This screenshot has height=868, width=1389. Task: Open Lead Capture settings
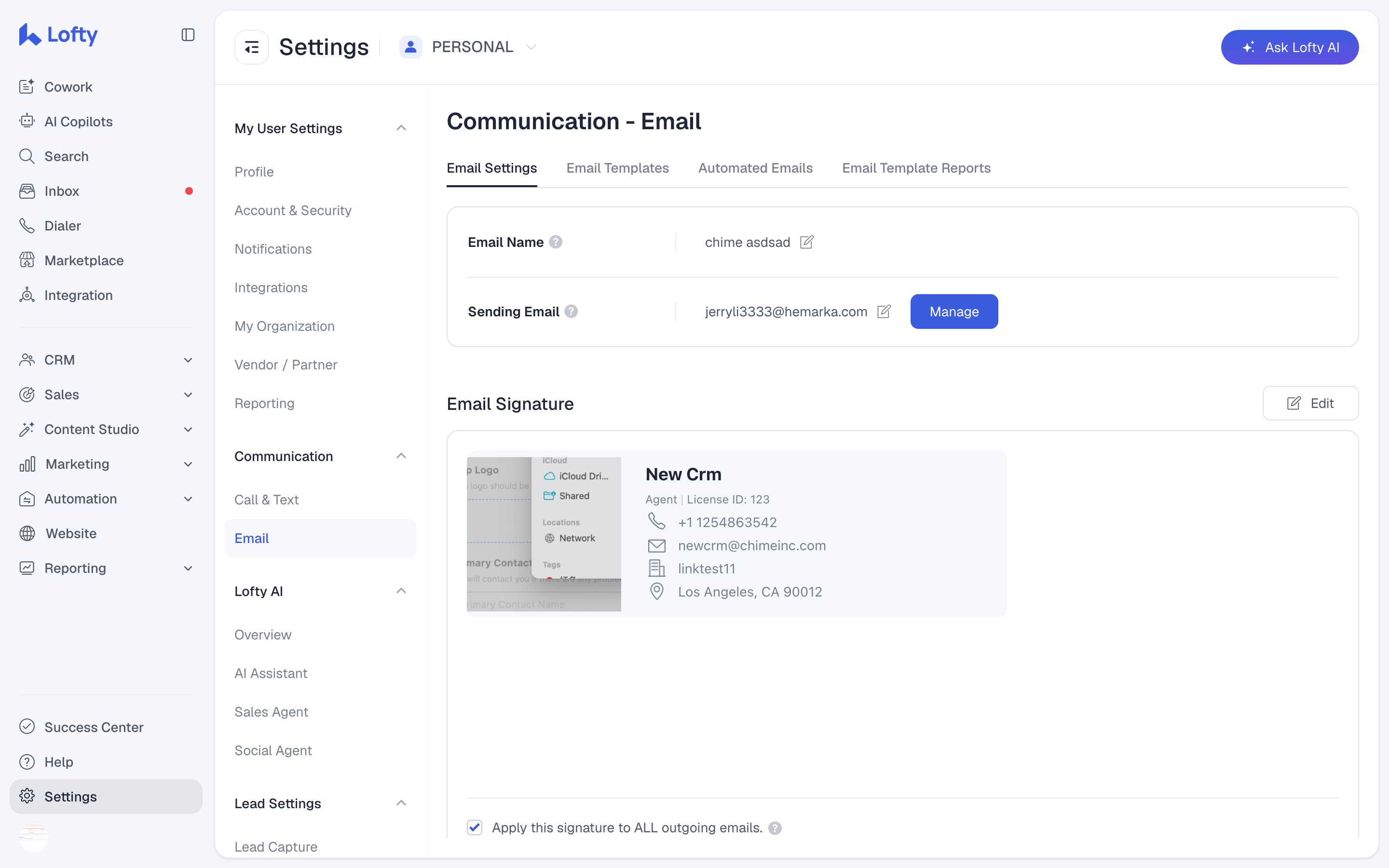276,847
